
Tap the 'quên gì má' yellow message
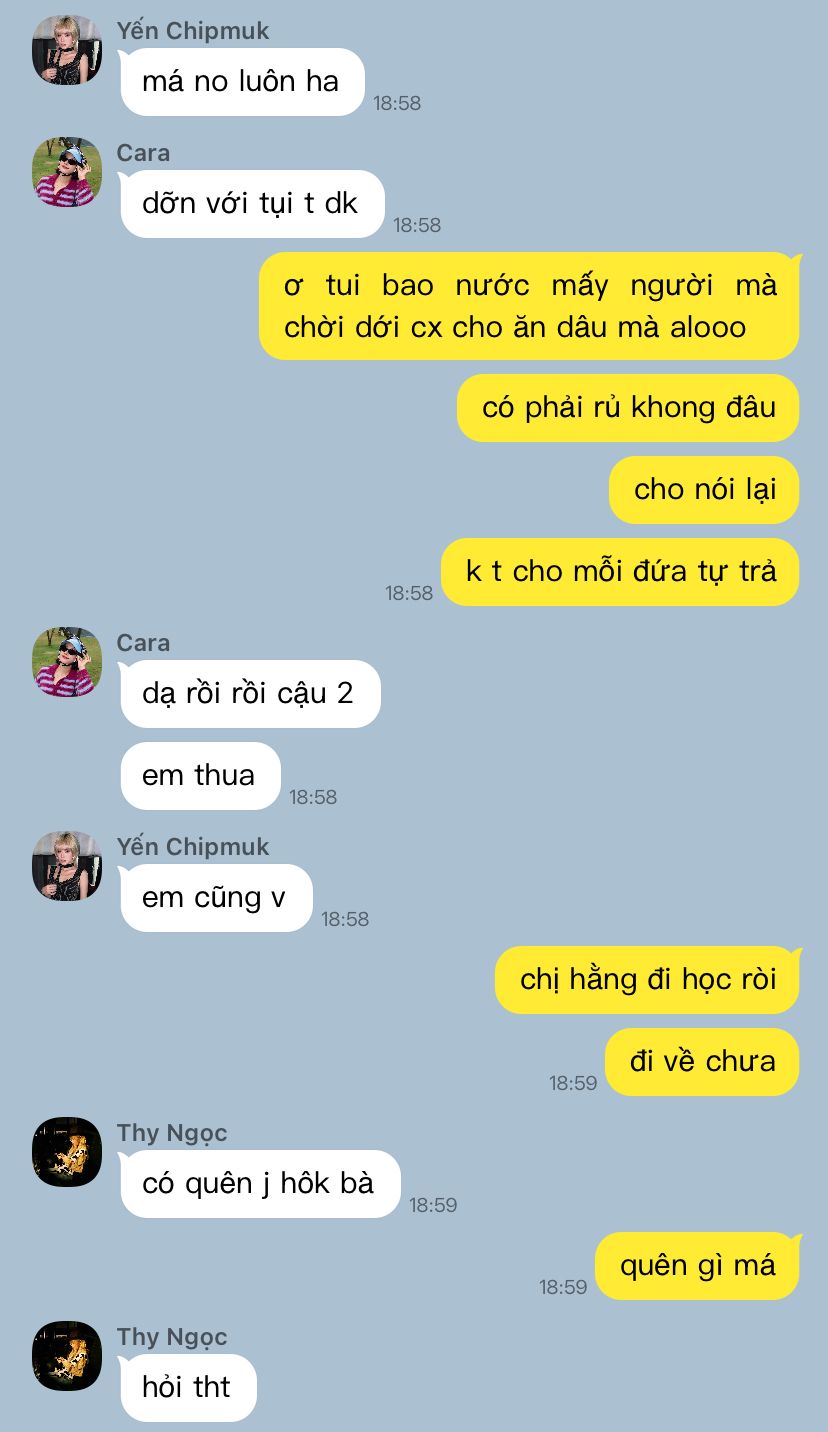(x=697, y=1266)
